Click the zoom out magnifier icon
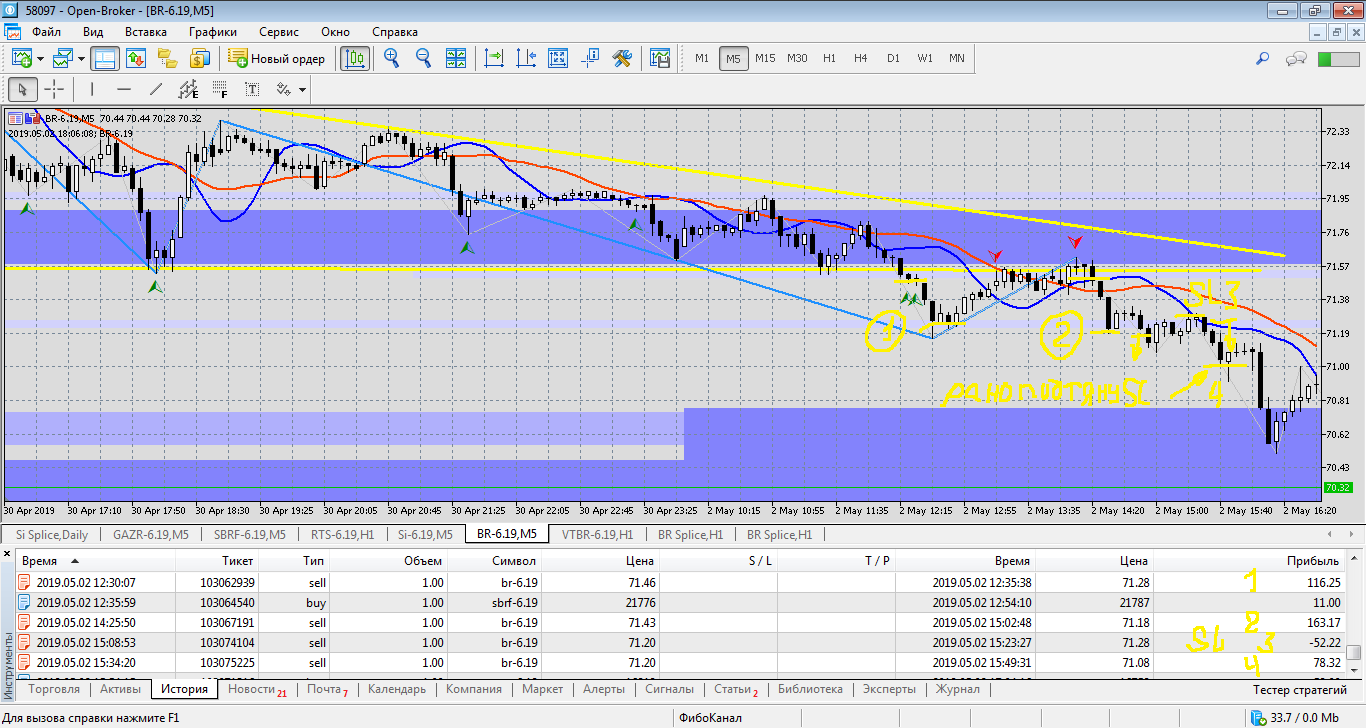This screenshot has width=1366, height=728. (423, 58)
